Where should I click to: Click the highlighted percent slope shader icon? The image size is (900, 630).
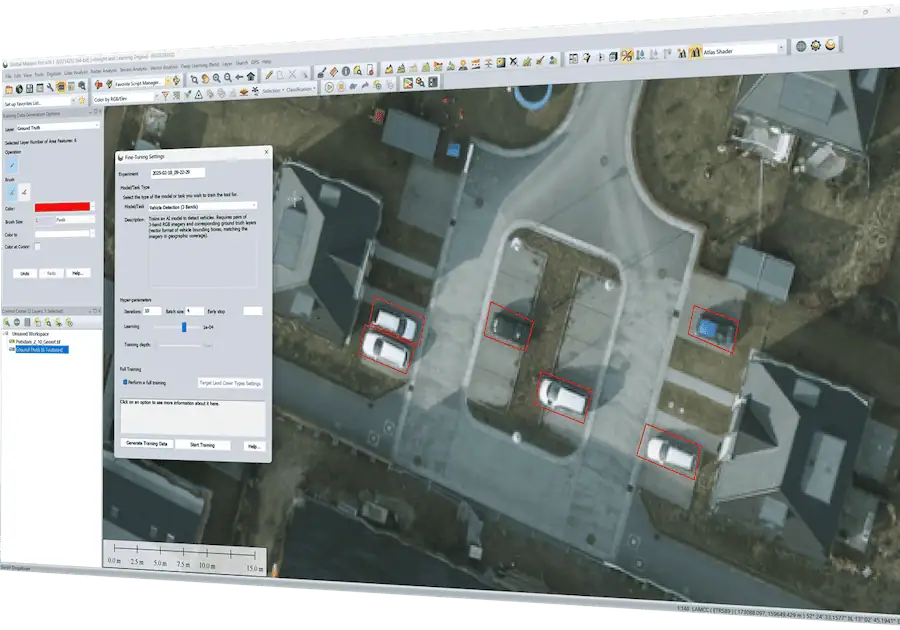627,56
